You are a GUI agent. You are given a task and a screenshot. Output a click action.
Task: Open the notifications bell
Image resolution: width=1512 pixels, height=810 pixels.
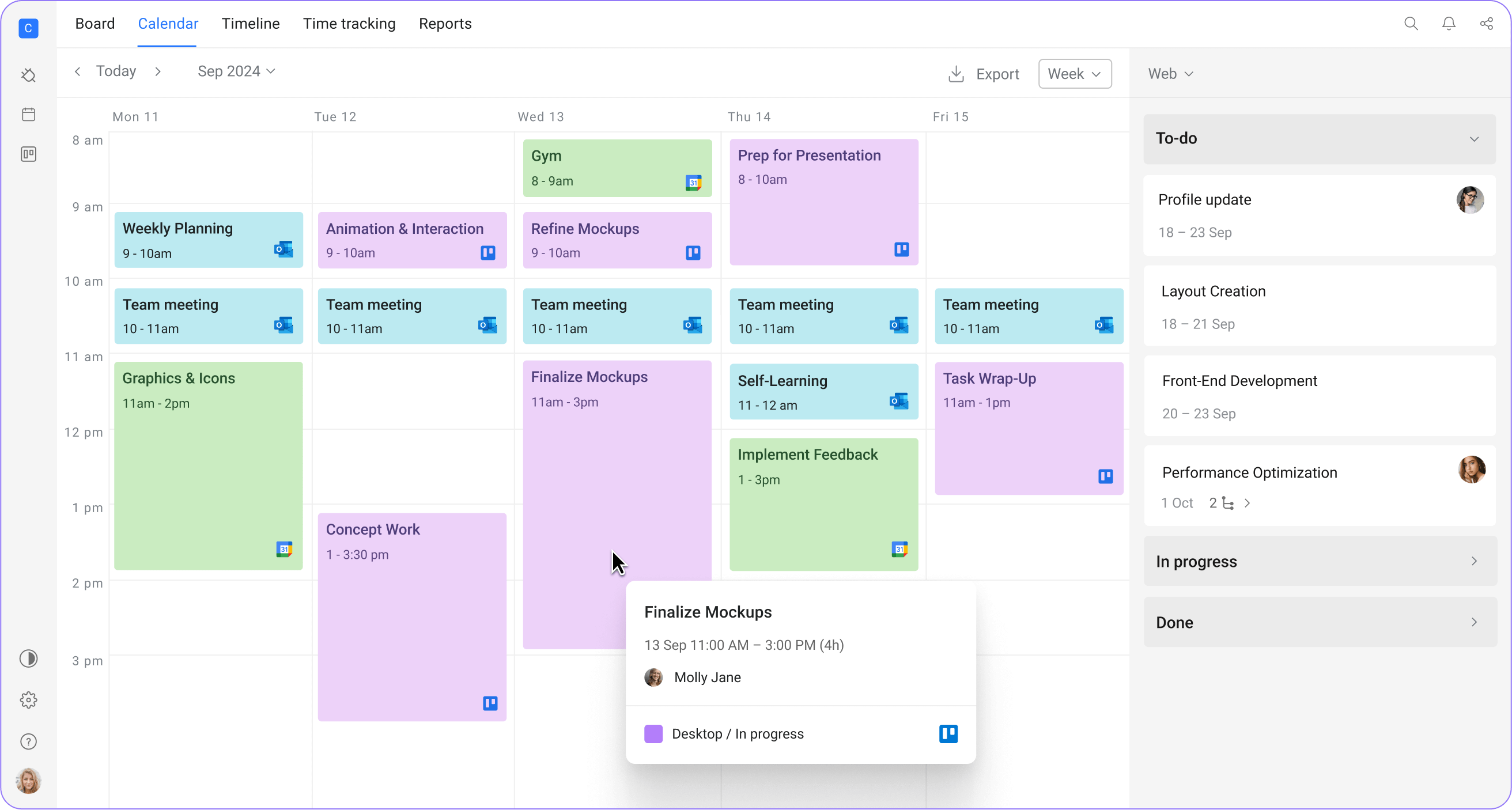click(x=1449, y=24)
